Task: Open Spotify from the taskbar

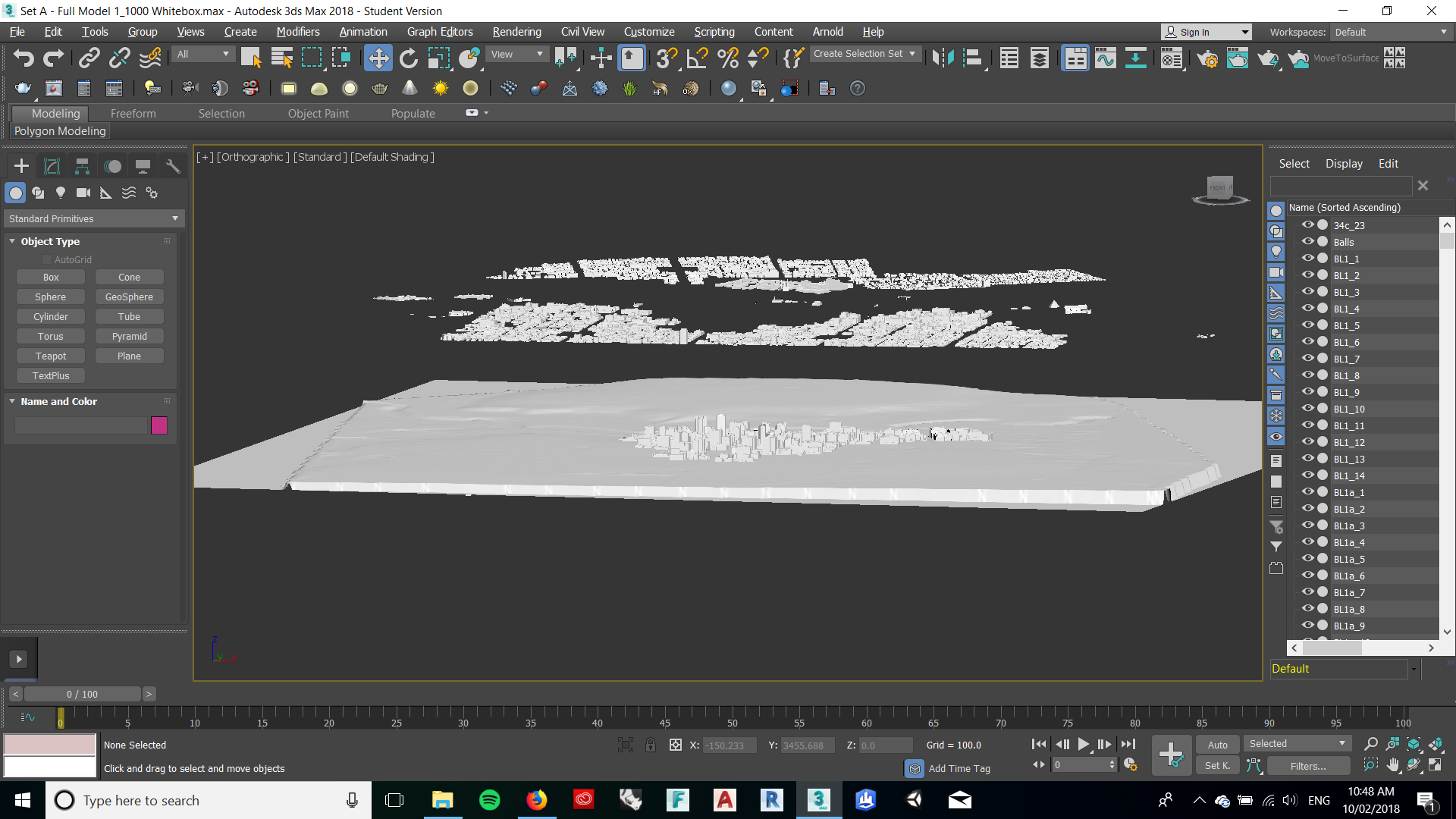Action: pyautogui.click(x=490, y=800)
